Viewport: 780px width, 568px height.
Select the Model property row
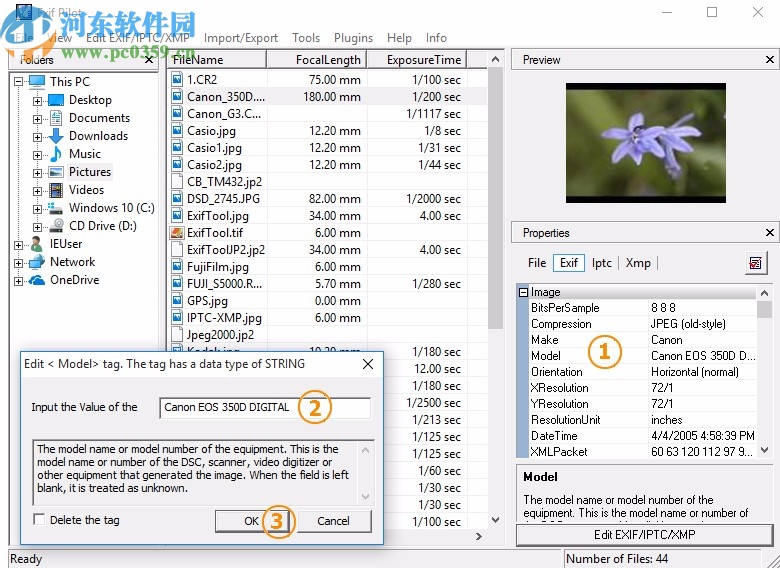click(642, 356)
